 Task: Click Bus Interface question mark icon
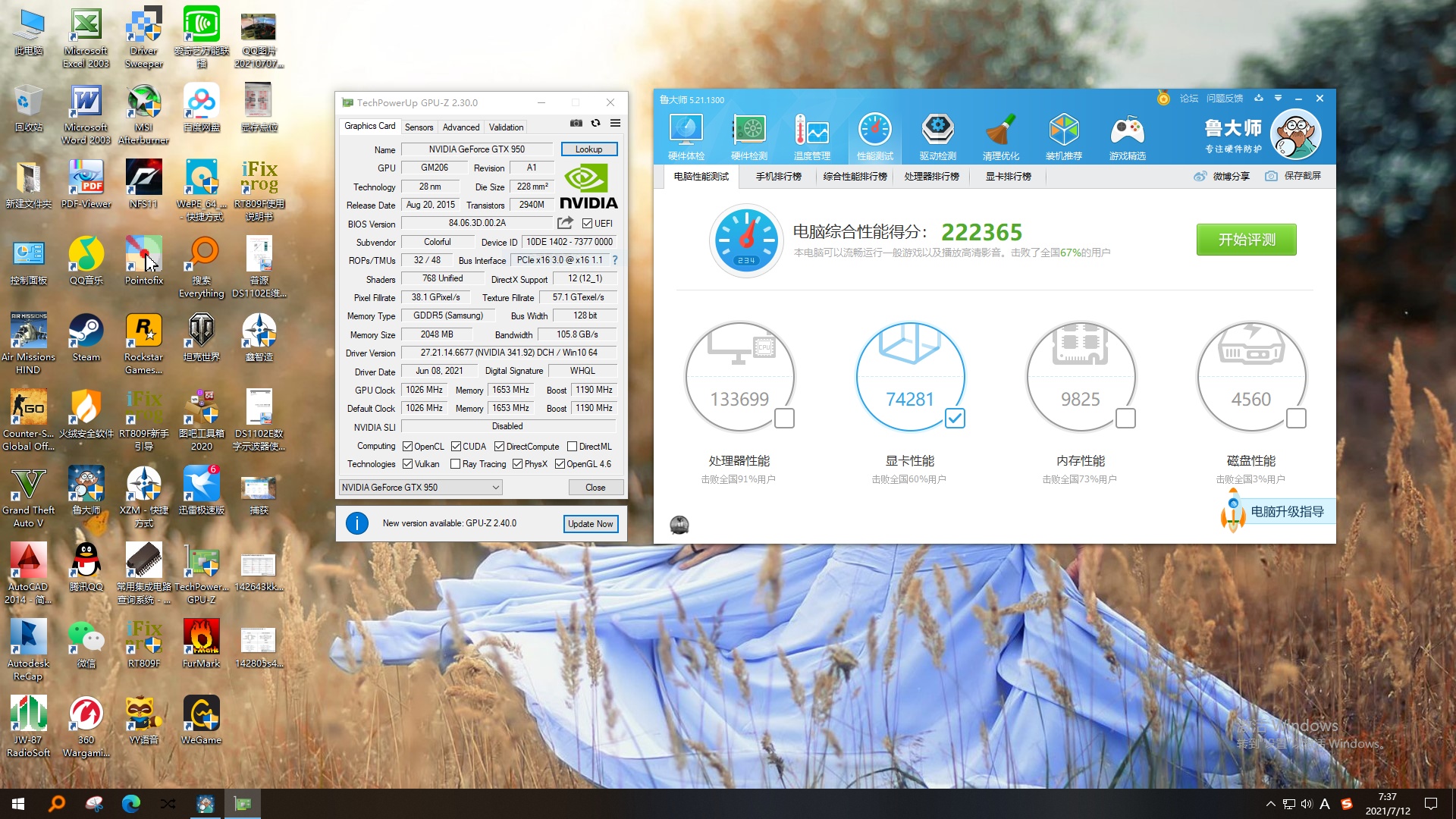615,260
